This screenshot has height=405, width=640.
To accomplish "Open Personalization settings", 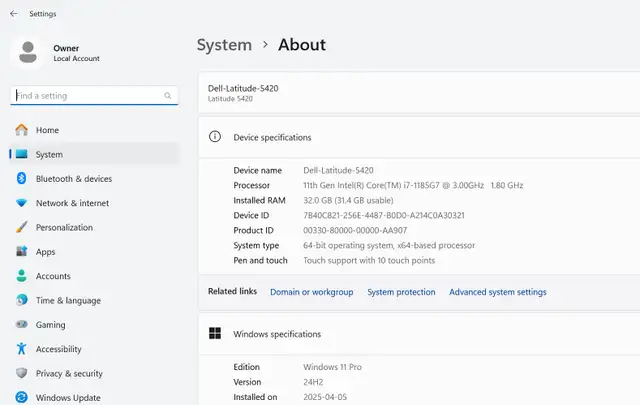I will [x=94, y=227].
